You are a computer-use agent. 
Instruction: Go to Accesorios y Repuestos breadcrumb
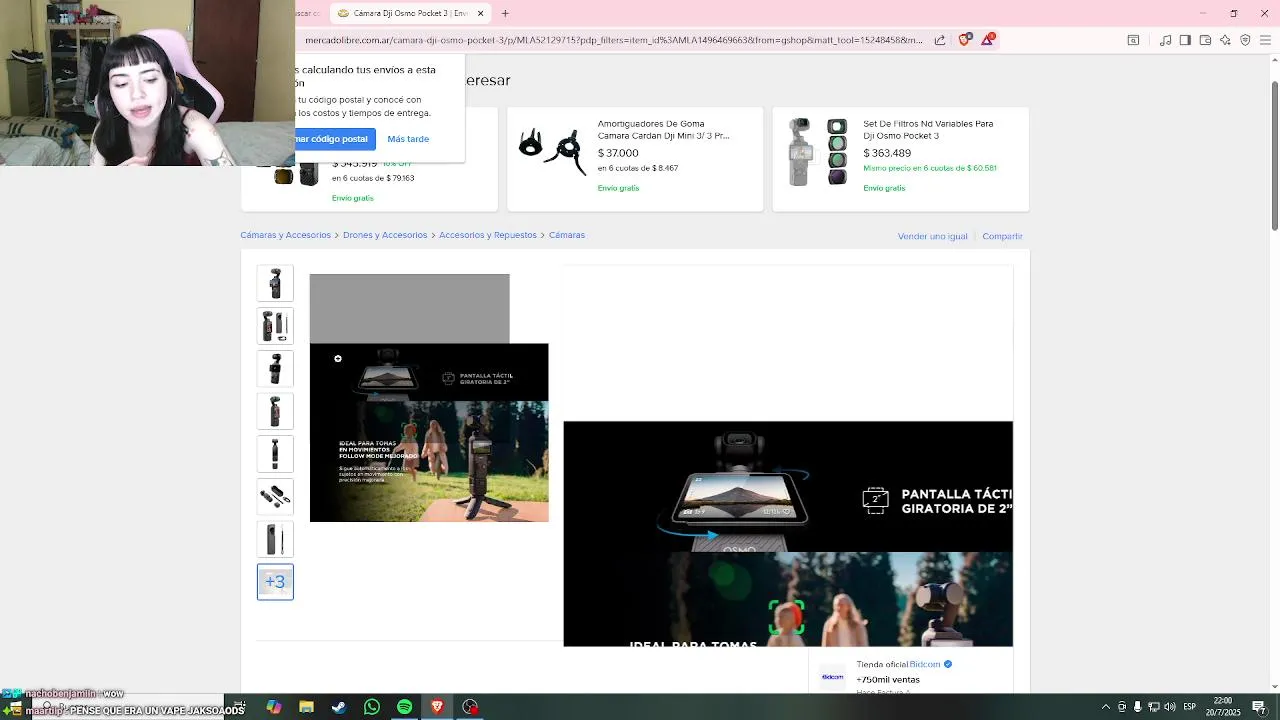pyautogui.click(x=488, y=235)
